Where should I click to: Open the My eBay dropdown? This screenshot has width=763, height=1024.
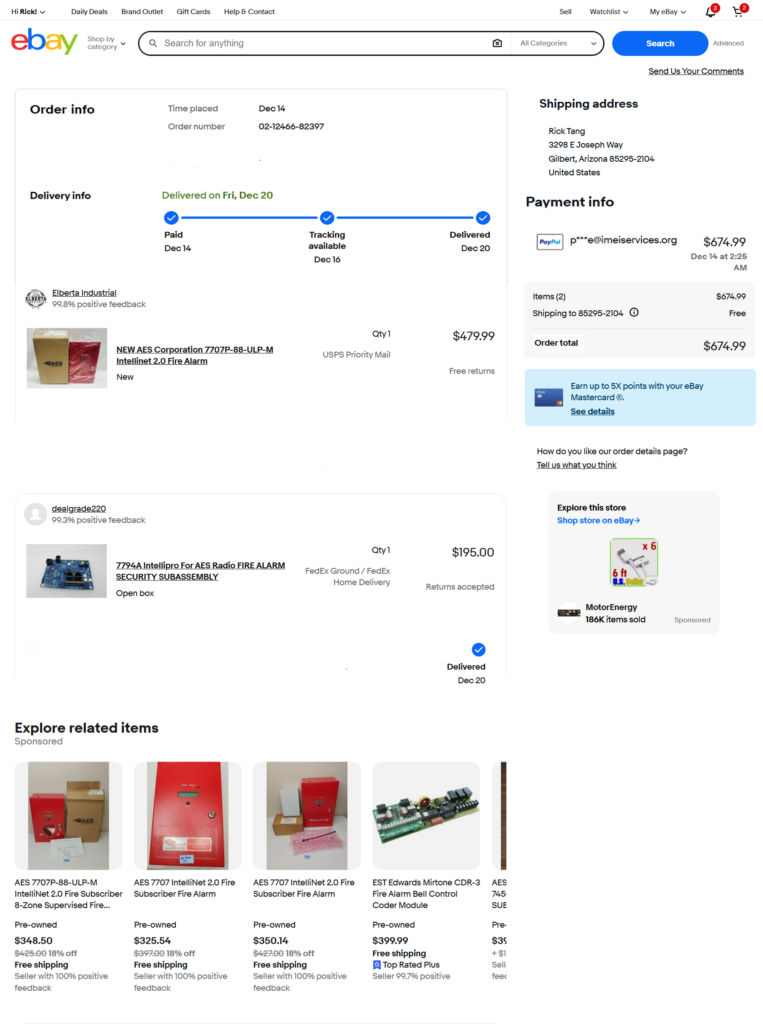[x=668, y=12]
